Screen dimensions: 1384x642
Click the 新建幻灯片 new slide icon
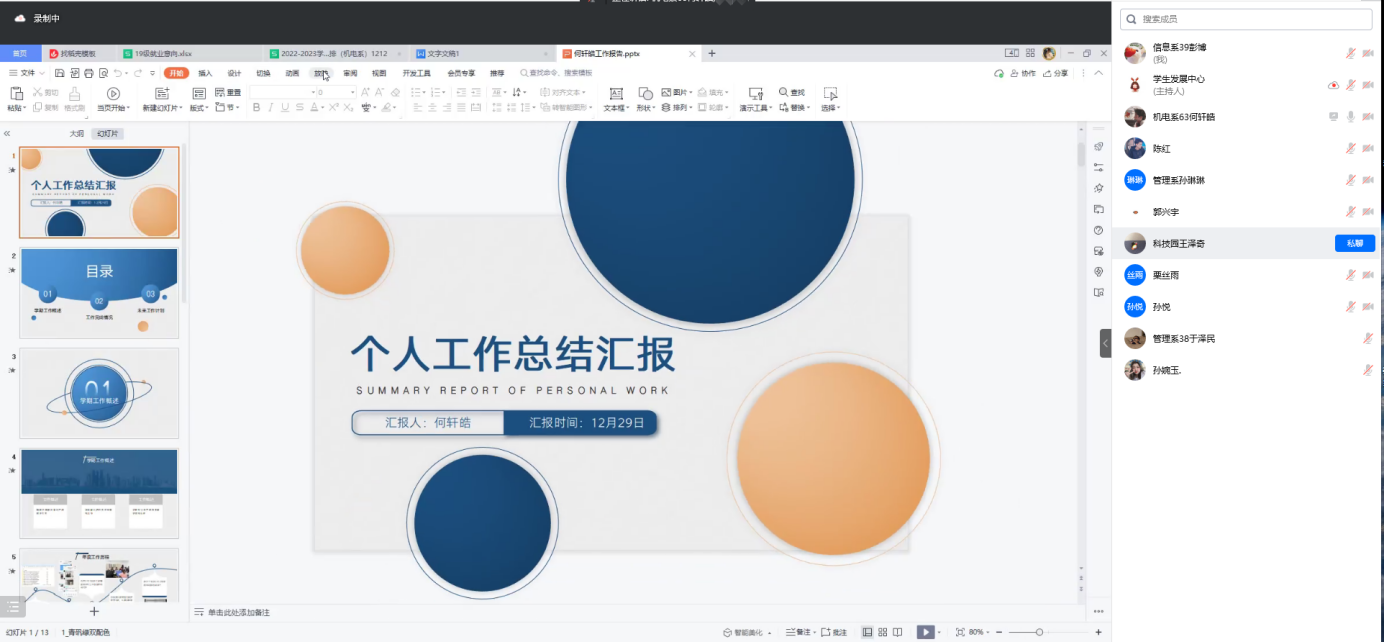(162, 93)
